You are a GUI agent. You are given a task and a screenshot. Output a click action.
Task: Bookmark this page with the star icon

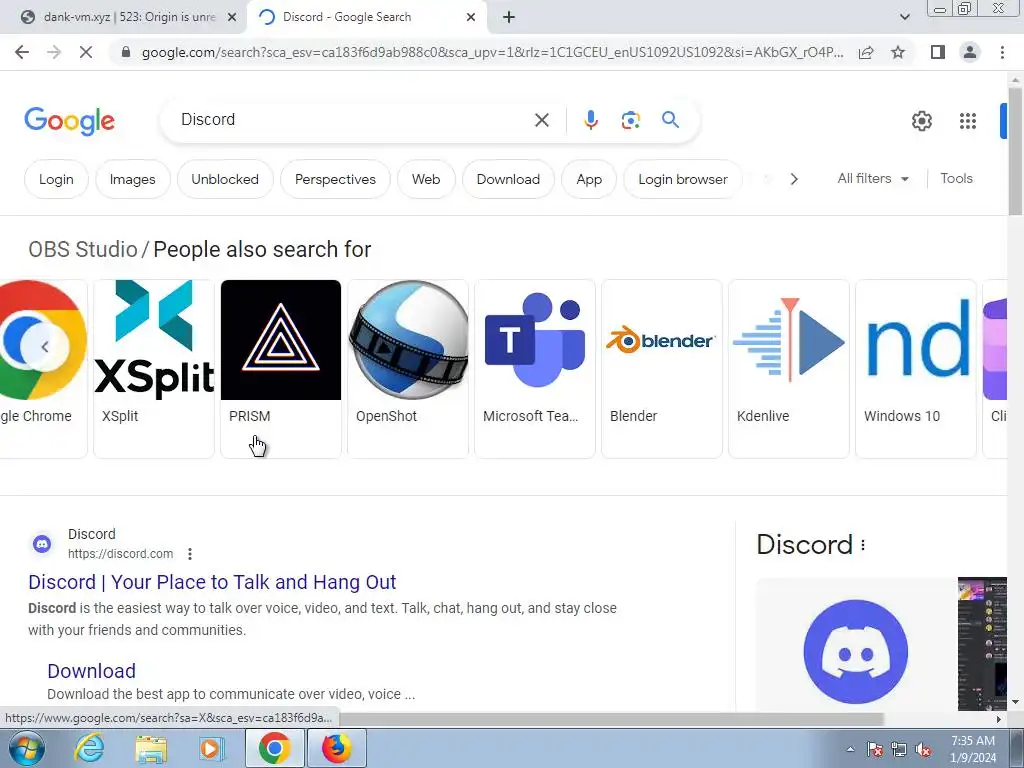pyautogui.click(x=898, y=52)
